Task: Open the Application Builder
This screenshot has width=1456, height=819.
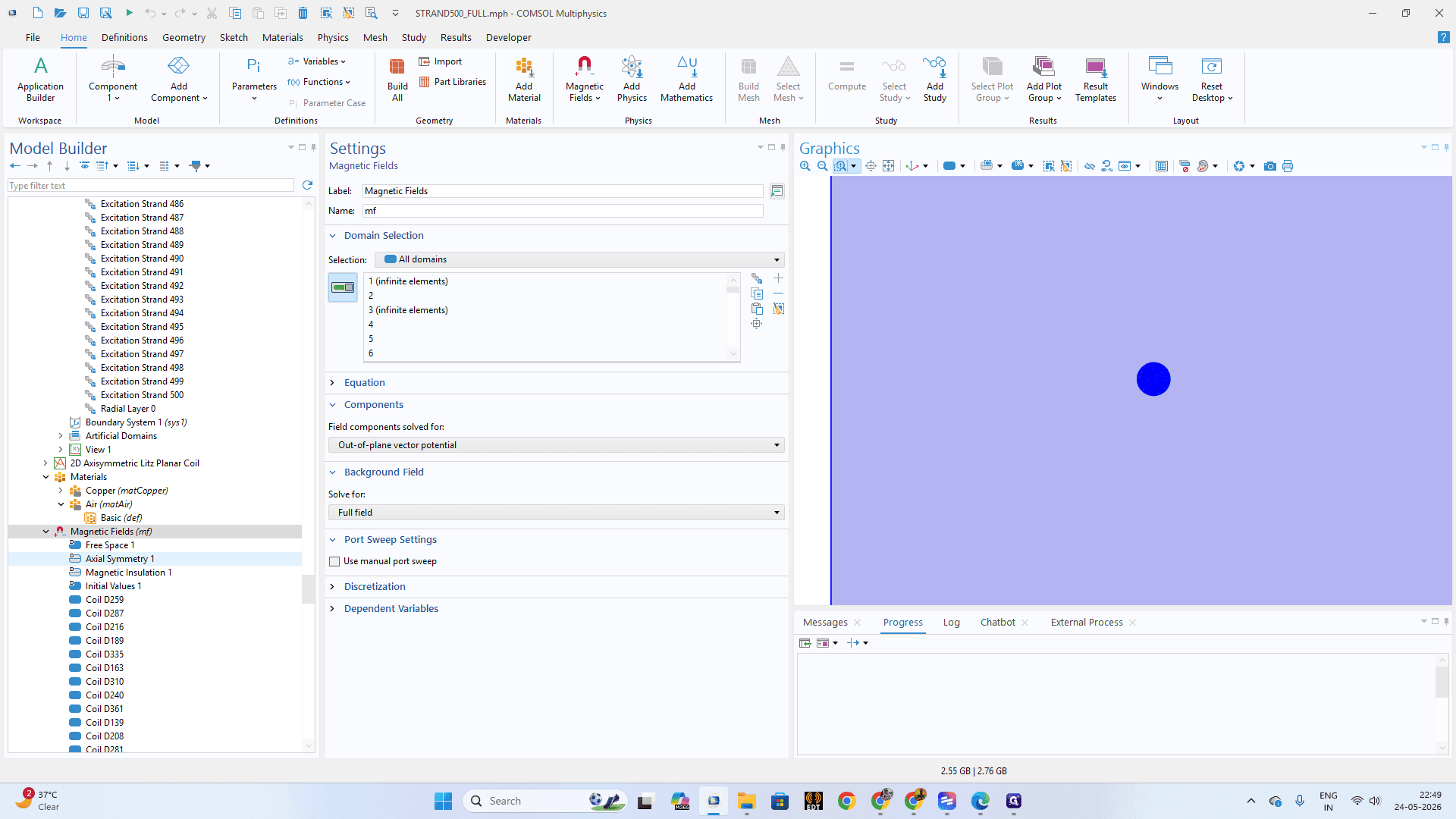Action: click(40, 78)
